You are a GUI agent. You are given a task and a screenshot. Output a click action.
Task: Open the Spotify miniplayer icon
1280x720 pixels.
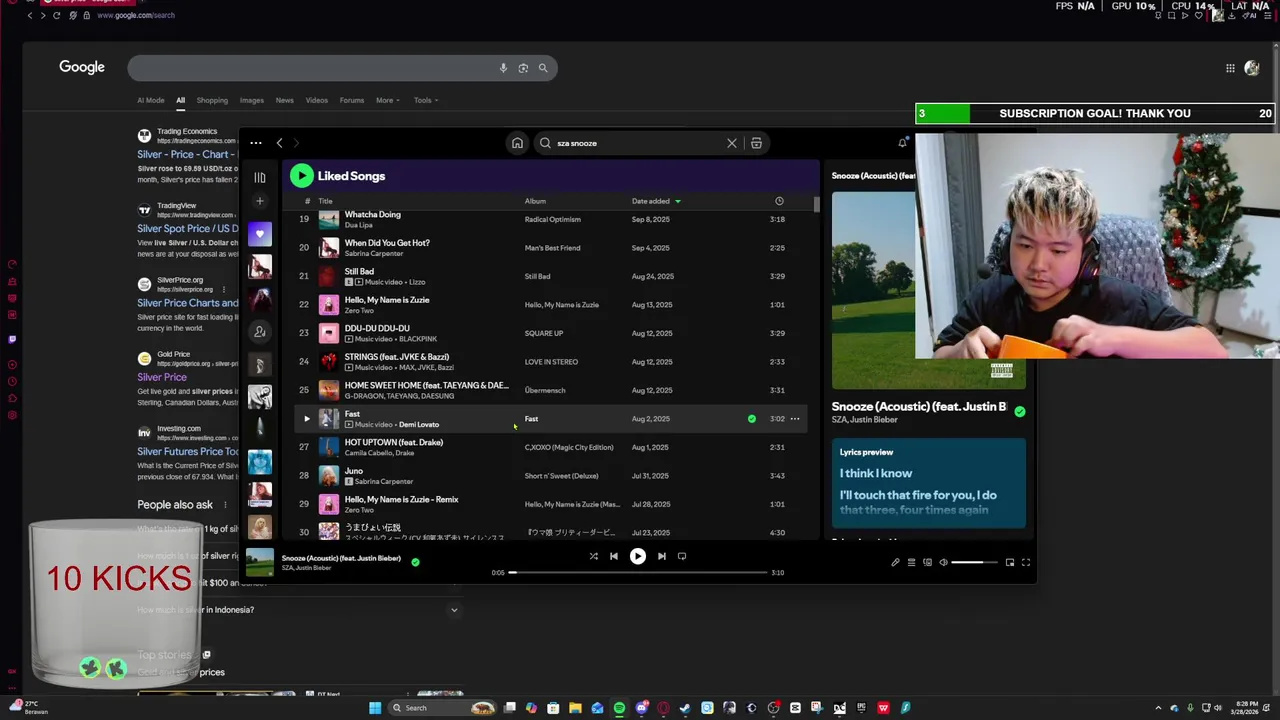1009,562
